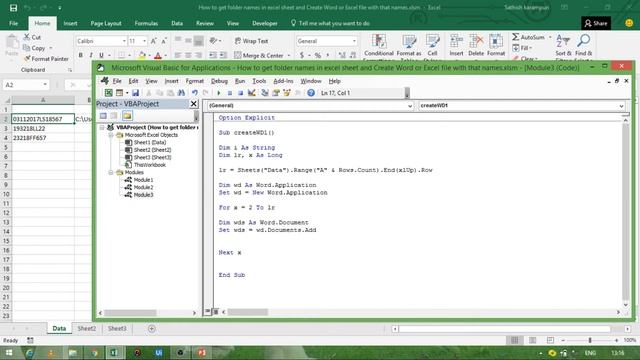Switch to Sheet2 worksheet tab
This screenshot has width=640, height=360.
click(x=87, y=329)
